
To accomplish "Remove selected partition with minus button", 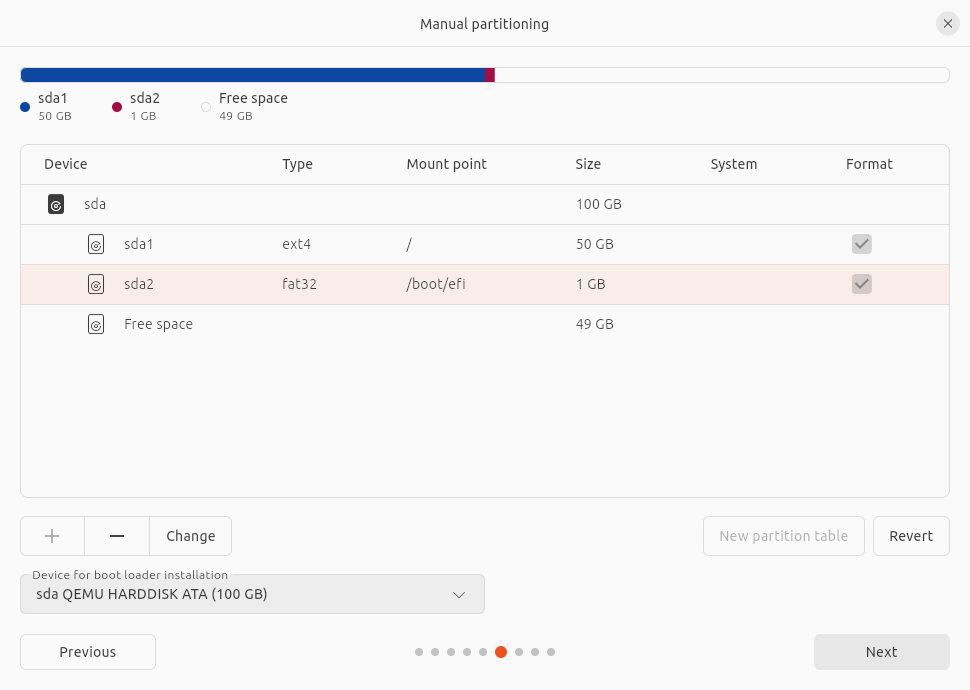I will (x=117, y=536).
